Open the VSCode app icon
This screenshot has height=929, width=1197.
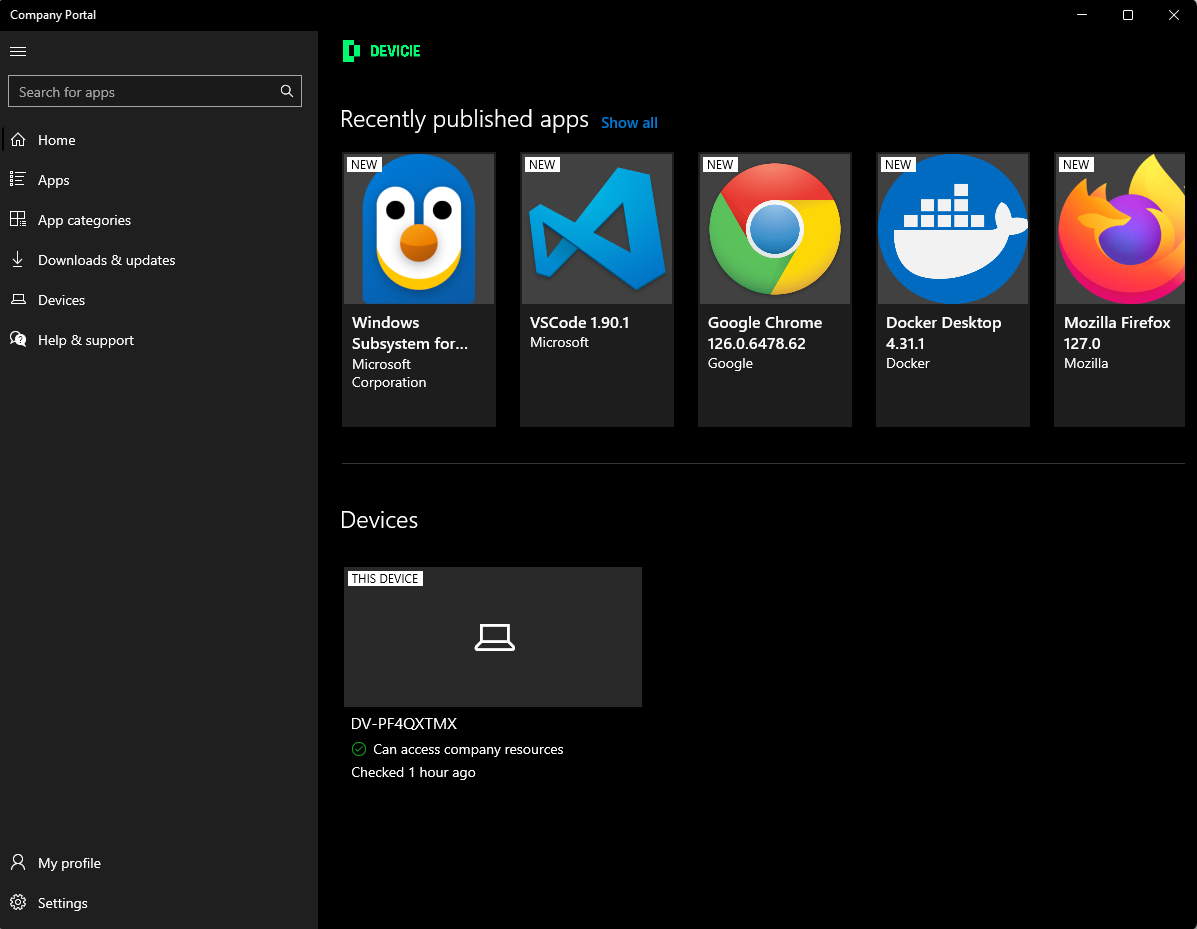(x=597, y=228)
